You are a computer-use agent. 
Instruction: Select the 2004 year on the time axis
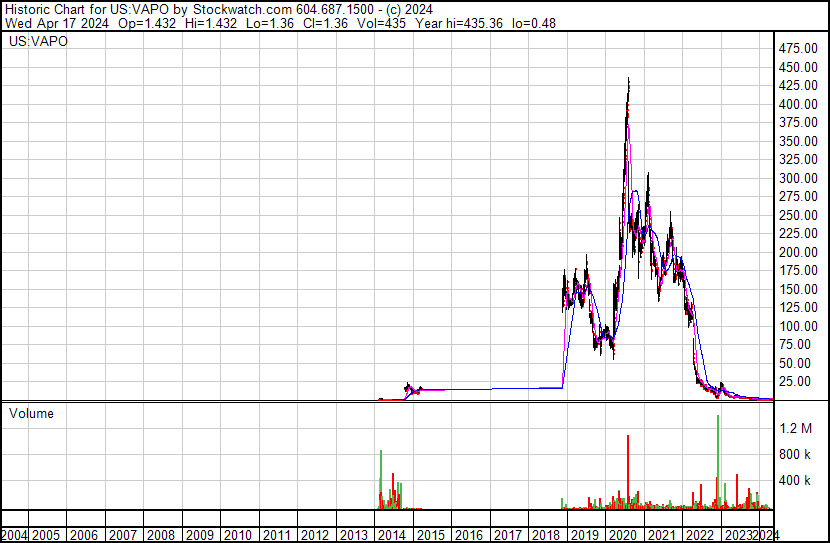(x=16, y=535)
